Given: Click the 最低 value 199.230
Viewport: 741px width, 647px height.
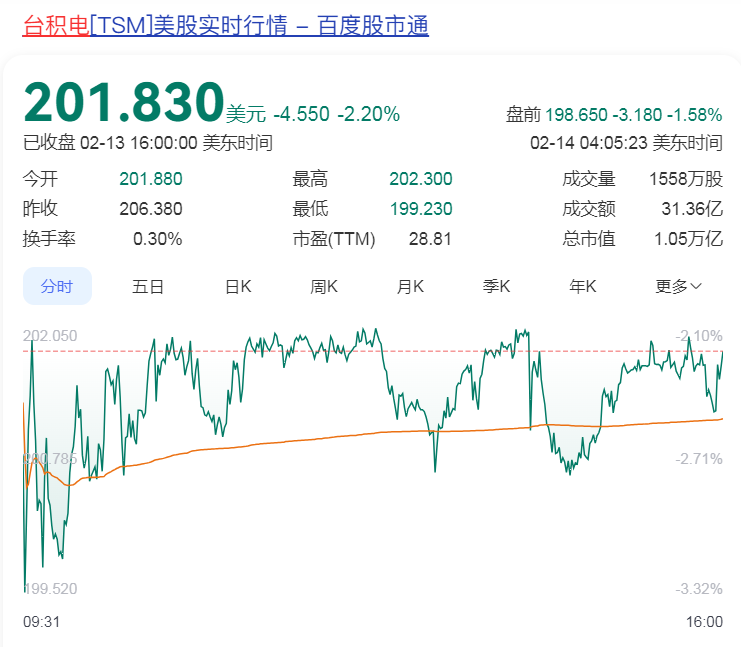Looking at the screenshot, I should (x=421, y=209).
